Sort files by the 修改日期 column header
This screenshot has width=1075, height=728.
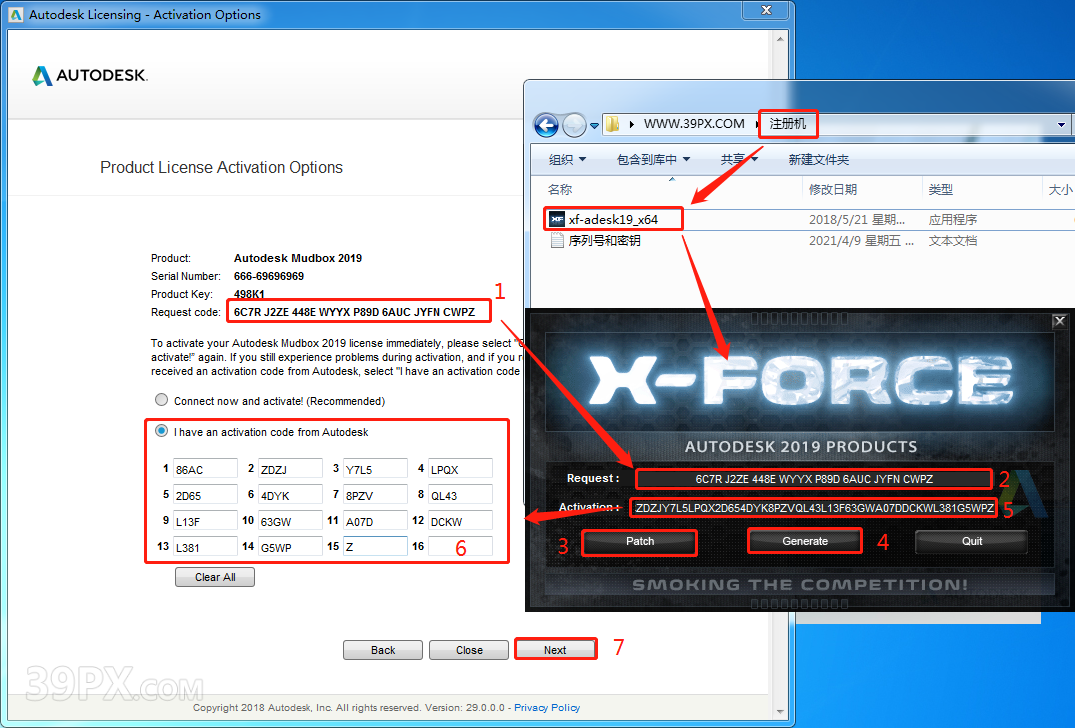pos(832,190)
